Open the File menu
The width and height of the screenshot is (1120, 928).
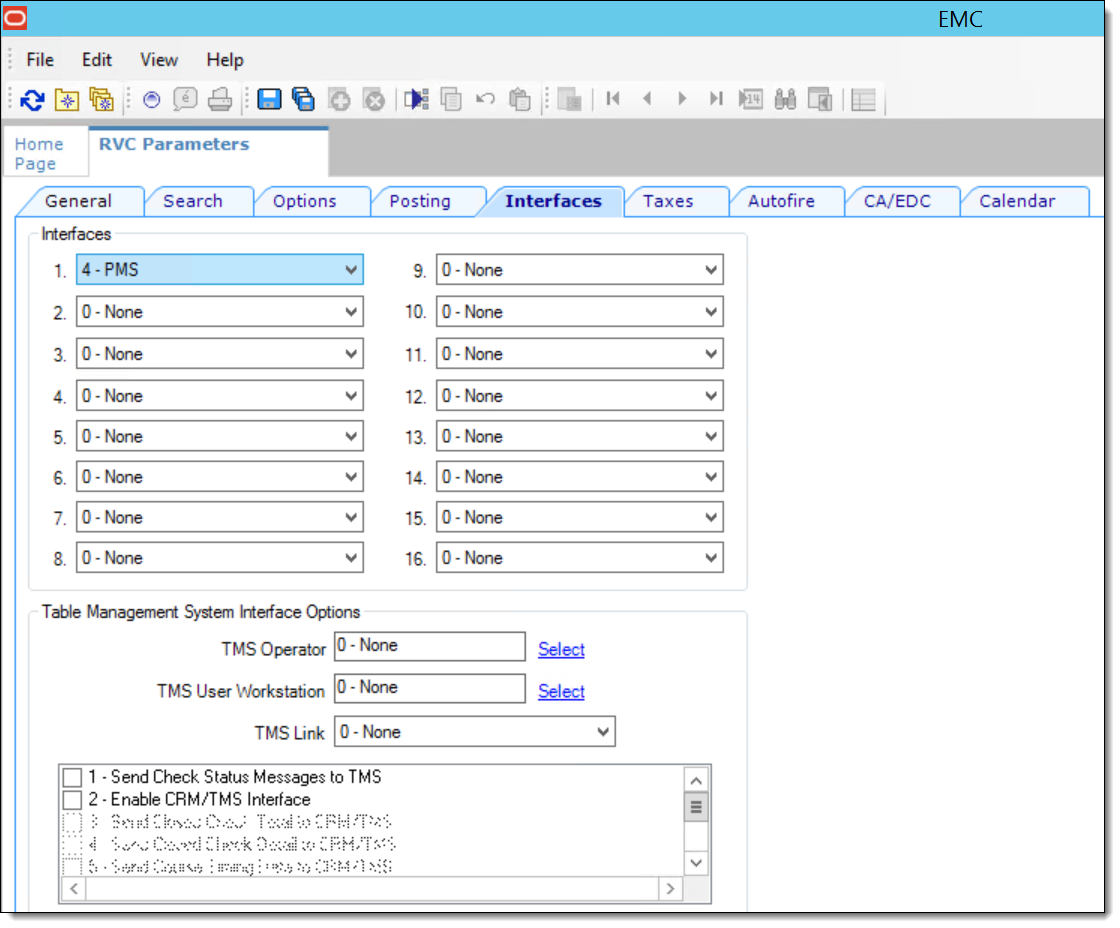click(40, 60)
